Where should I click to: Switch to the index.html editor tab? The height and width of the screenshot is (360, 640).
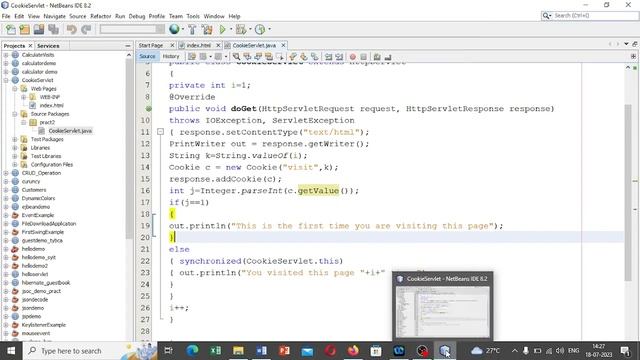click(198, 45)
